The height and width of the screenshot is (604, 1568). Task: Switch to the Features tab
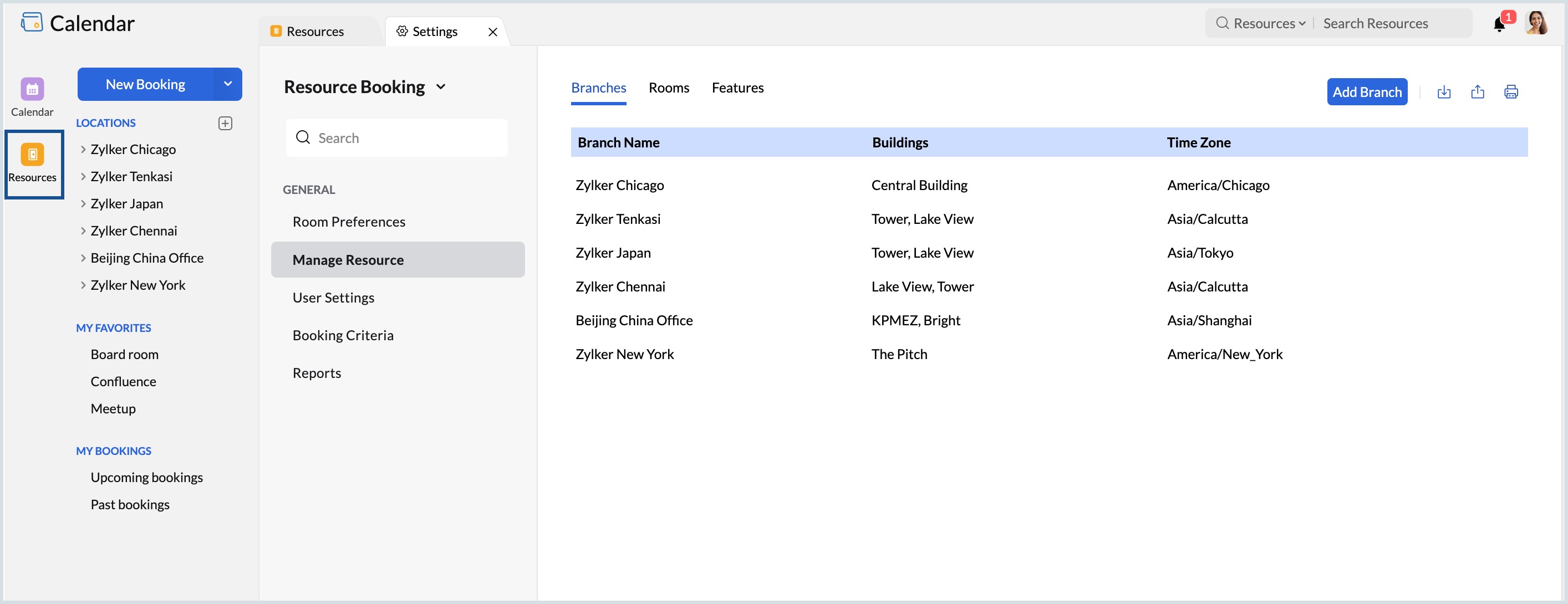[737, 88]
